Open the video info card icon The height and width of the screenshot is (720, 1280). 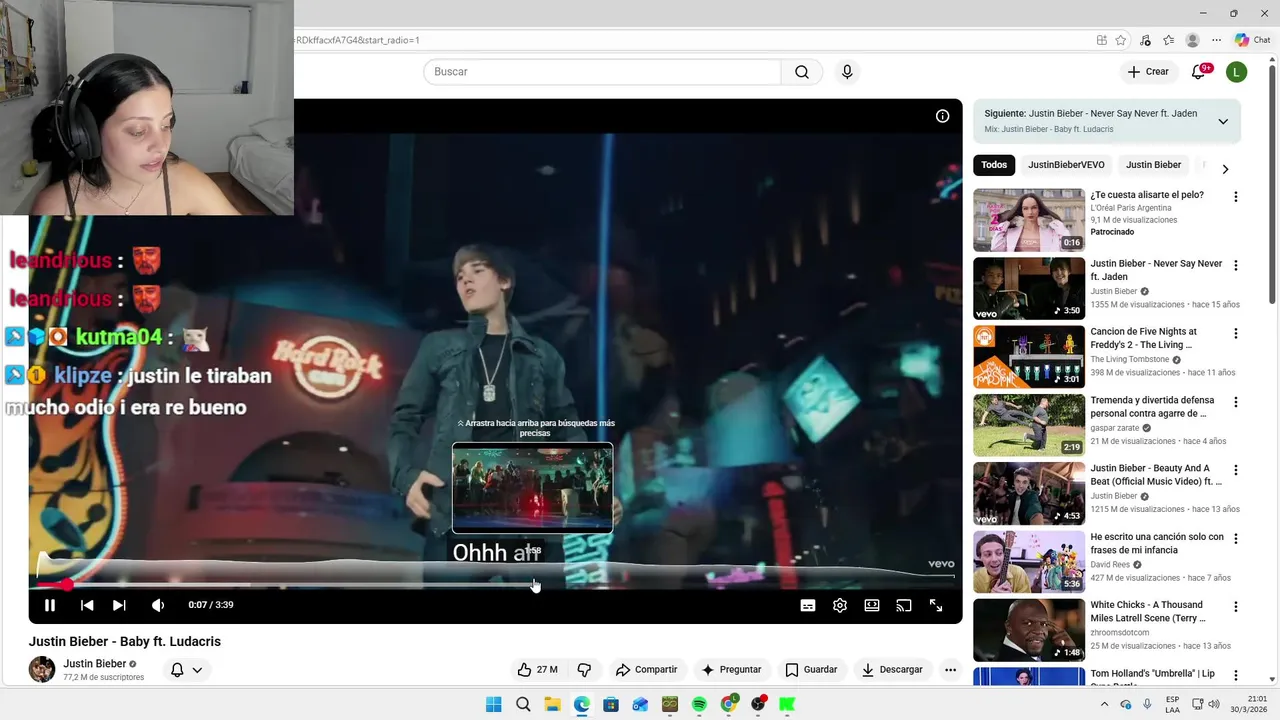click(x=942, y=116)
